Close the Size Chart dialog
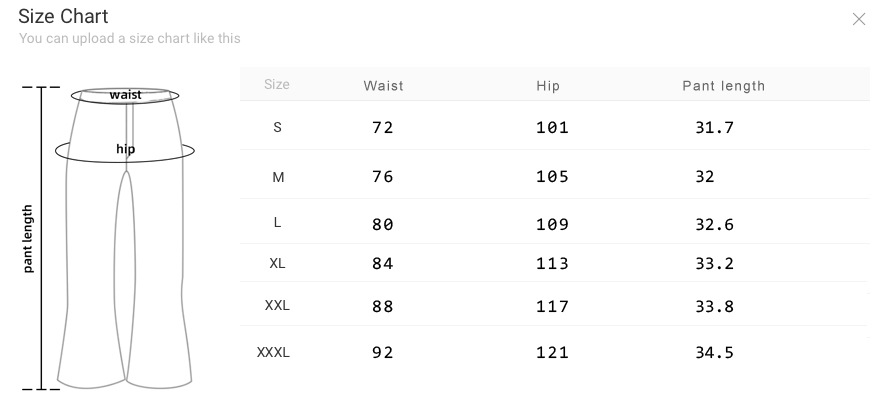 pos(858,19)
